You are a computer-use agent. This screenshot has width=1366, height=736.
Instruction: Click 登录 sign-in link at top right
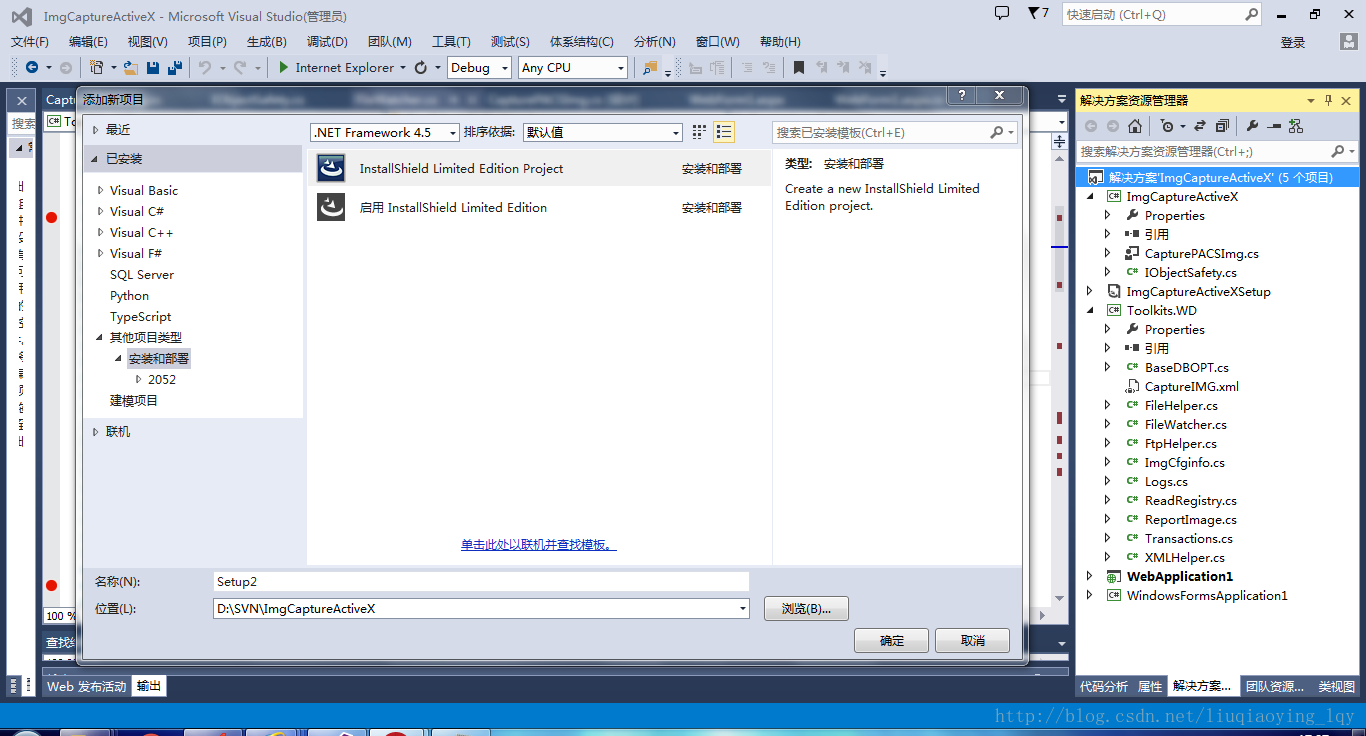(1293, 42)
